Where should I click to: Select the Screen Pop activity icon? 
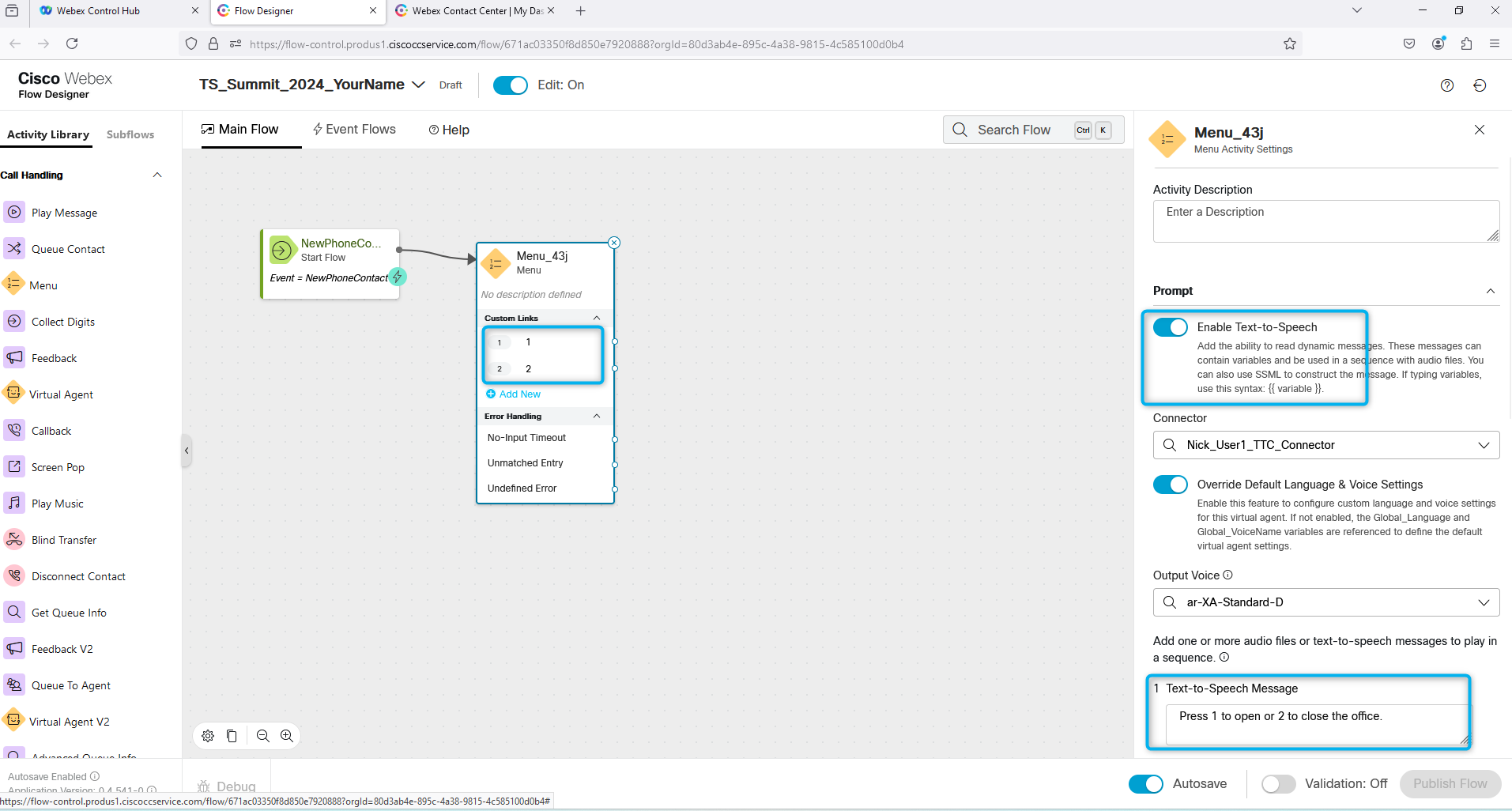tap(14, 466)
